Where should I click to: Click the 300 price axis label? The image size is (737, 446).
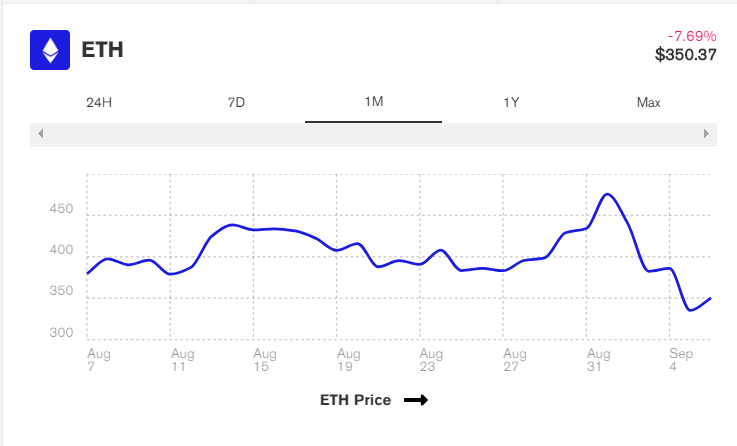[61, 333]
